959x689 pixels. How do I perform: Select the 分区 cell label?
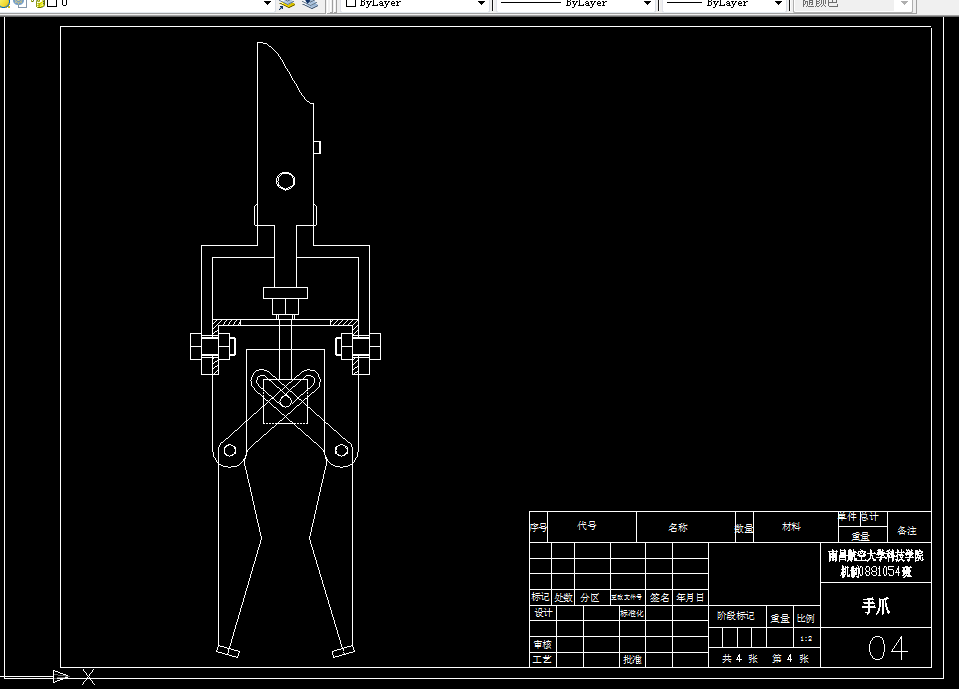[x=590, y=597]
